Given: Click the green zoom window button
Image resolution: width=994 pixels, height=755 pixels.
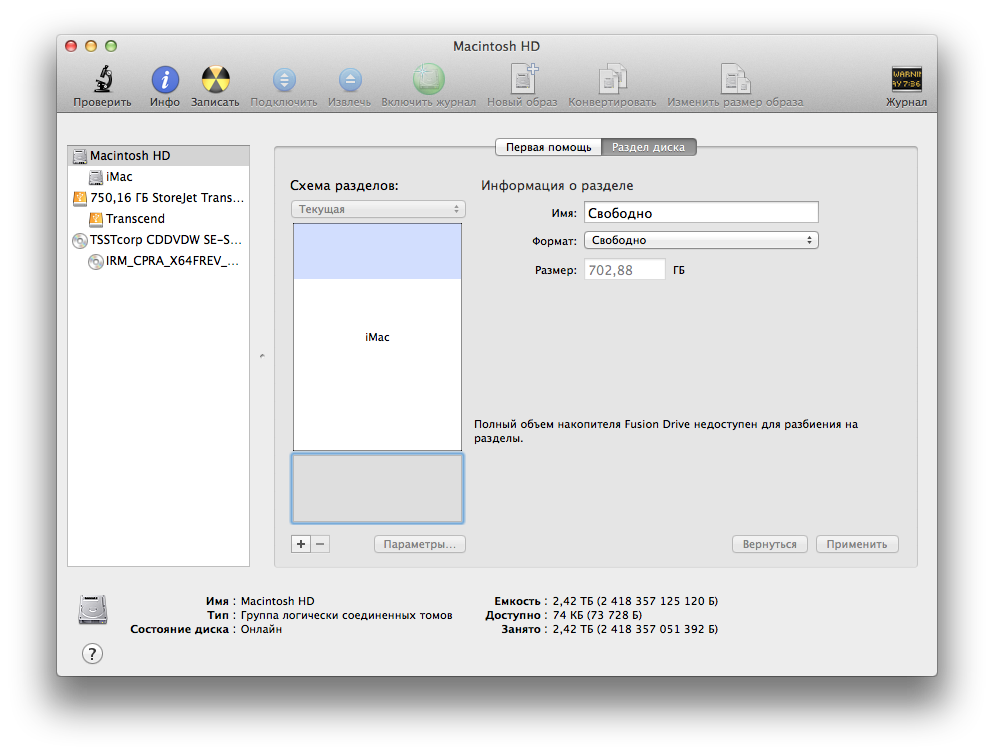Looking at the screenshot, I should [x=111, y=46].
